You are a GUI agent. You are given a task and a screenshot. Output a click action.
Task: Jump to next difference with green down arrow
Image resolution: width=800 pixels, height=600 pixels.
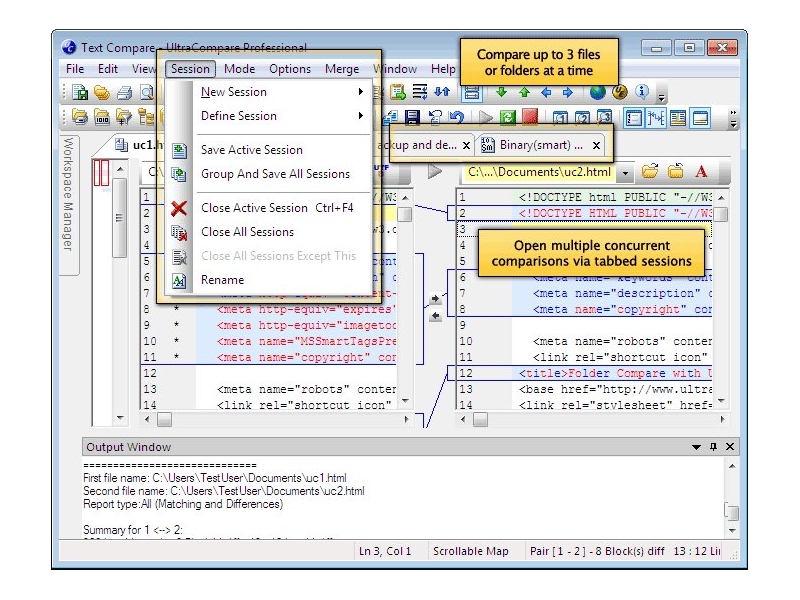point(502,92)
